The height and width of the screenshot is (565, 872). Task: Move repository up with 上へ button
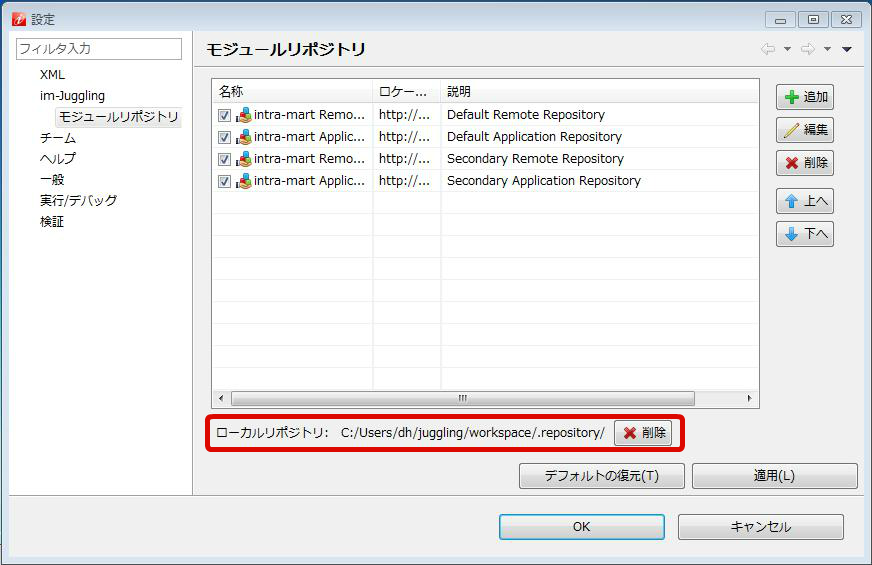[x=805, y=201]
